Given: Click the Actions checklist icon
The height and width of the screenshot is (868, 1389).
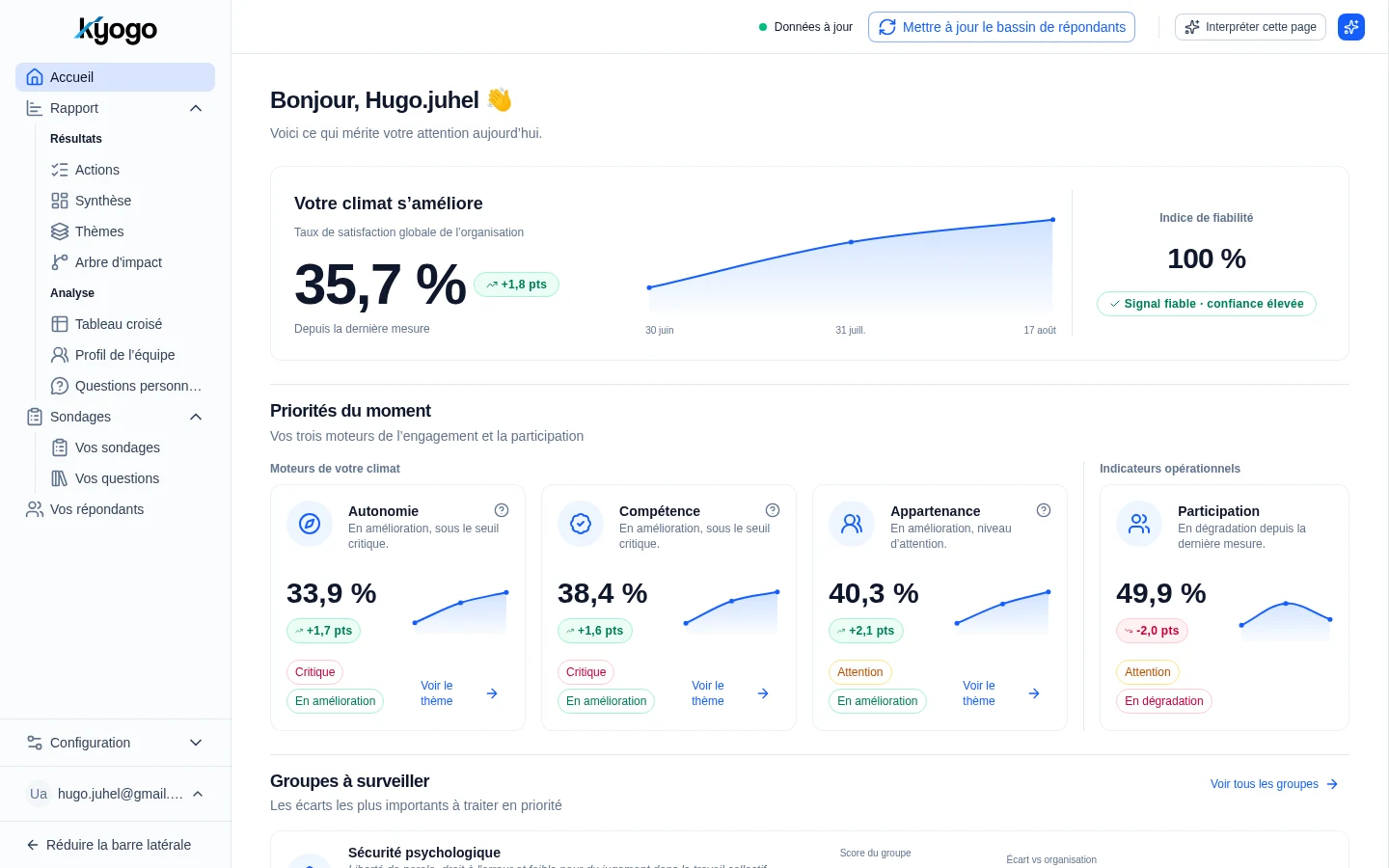Looking at the screenshot, I should coord(60,170).
